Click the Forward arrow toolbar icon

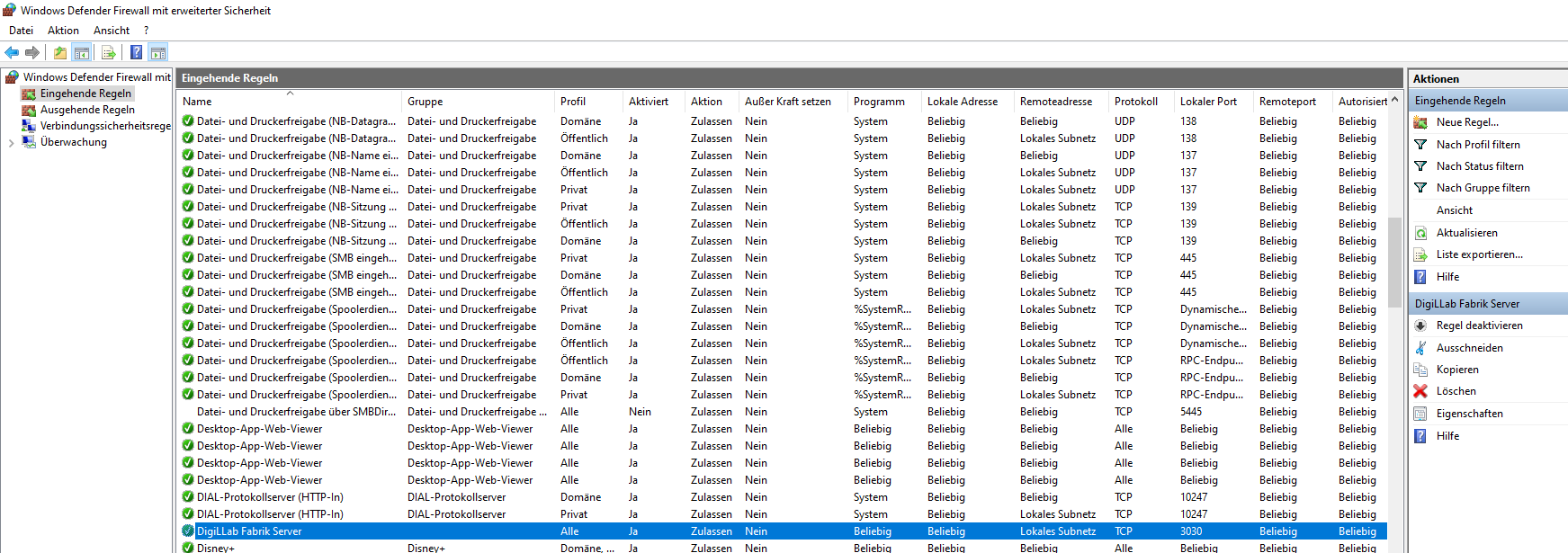tap(32, 52)
